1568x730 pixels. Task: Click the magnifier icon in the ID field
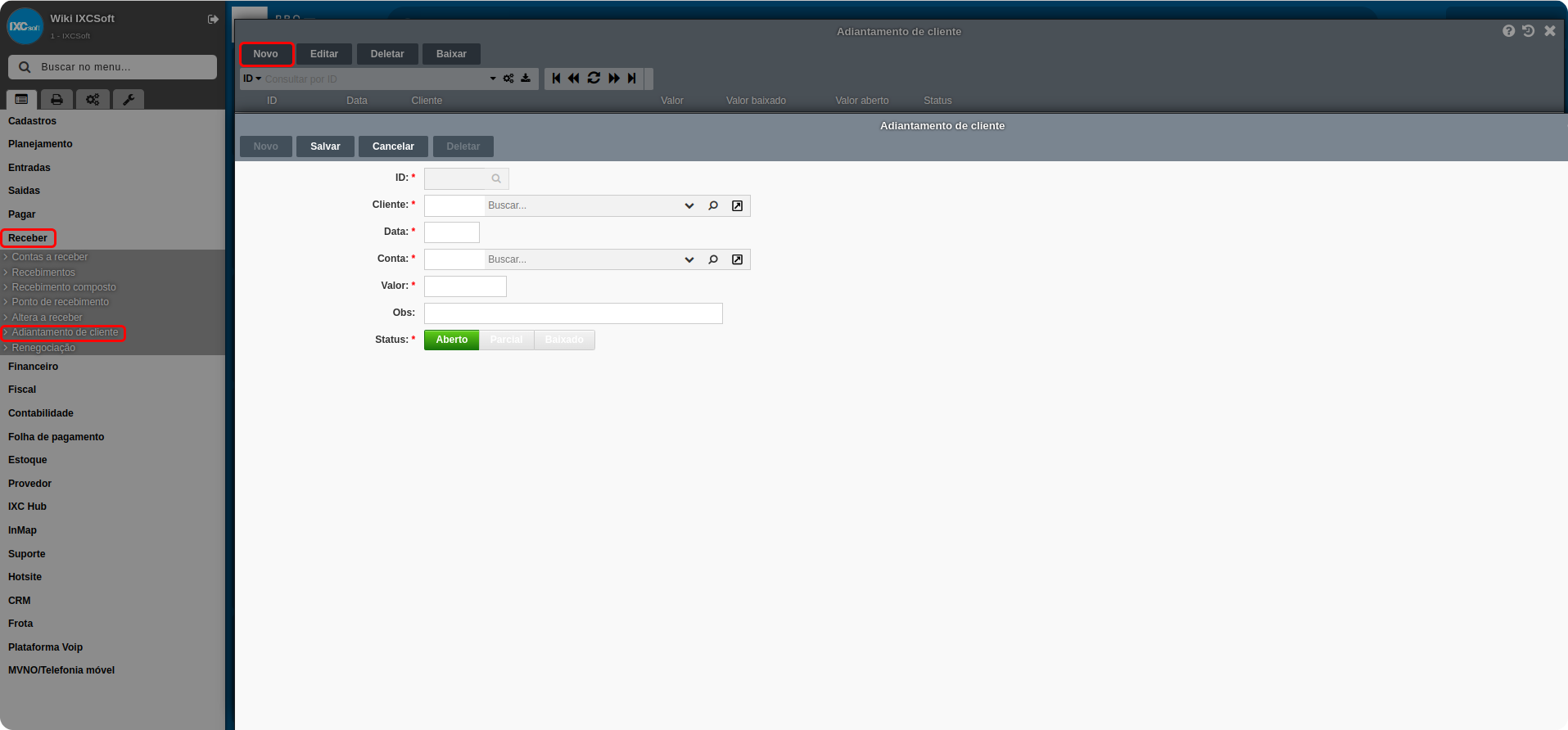(x=496, y=178)
